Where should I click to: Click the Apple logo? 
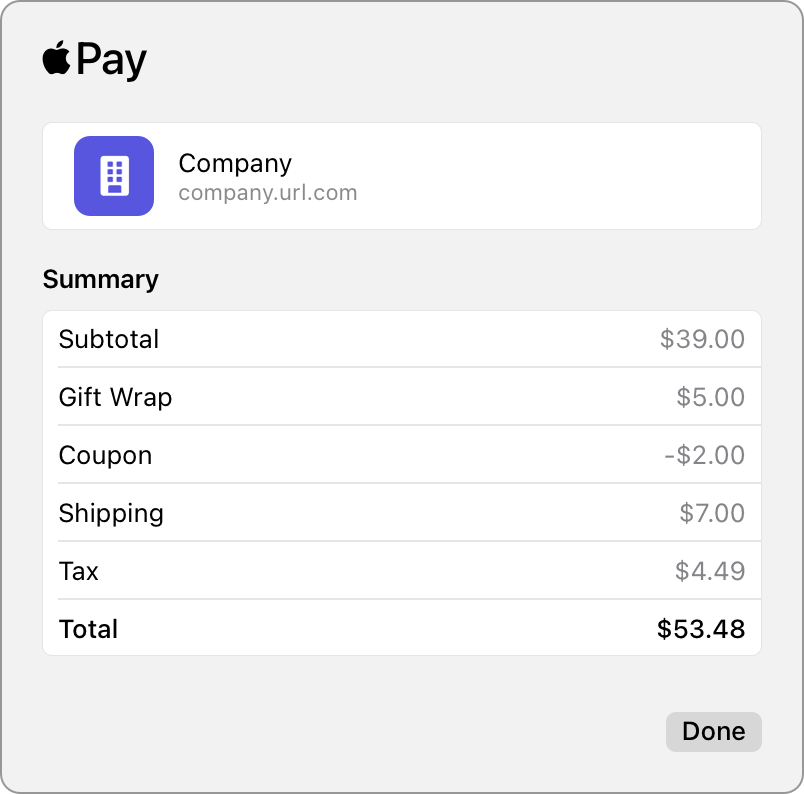point(57,58)
